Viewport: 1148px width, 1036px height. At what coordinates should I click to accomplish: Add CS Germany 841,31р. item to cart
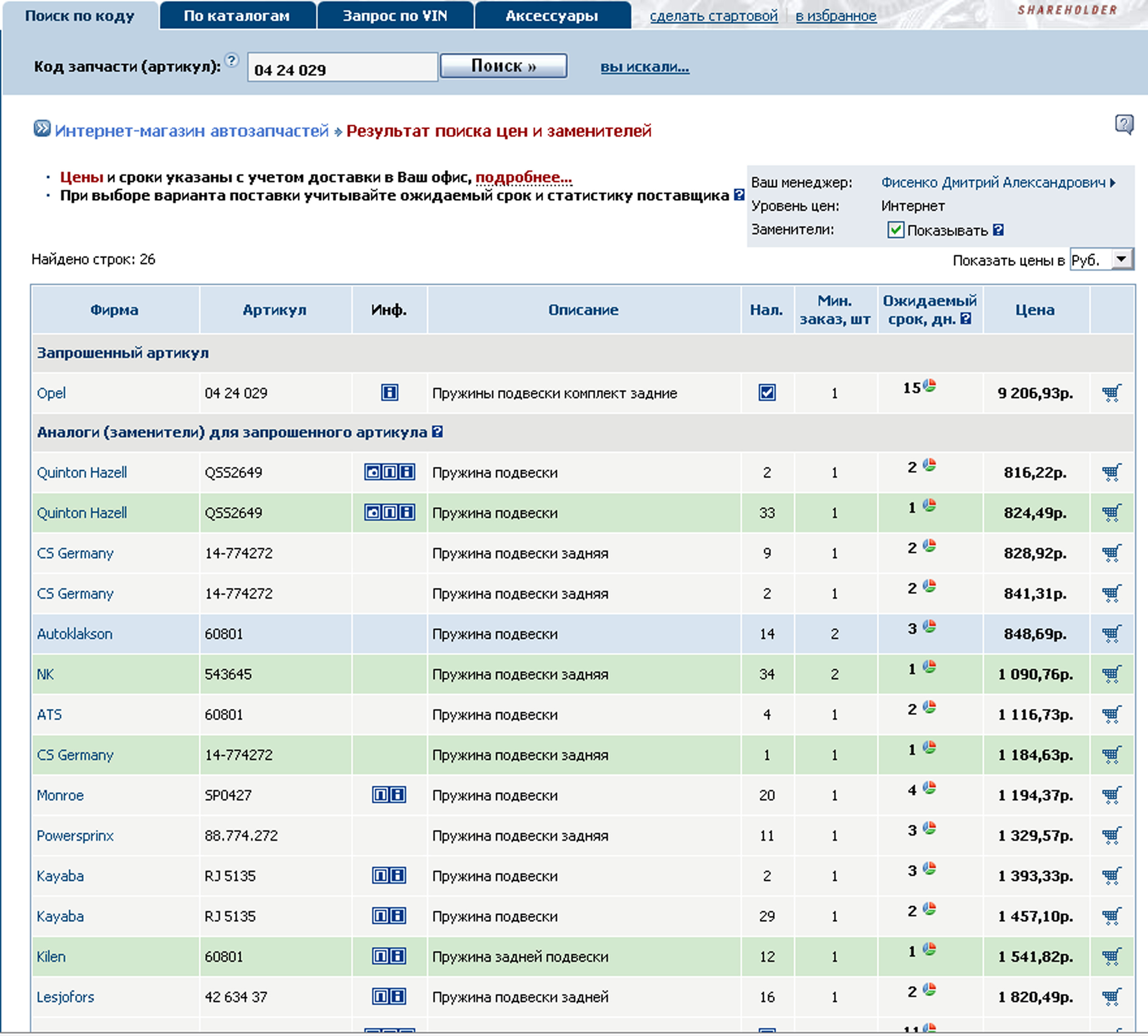pyautogui.click(x=1111, y=594)
